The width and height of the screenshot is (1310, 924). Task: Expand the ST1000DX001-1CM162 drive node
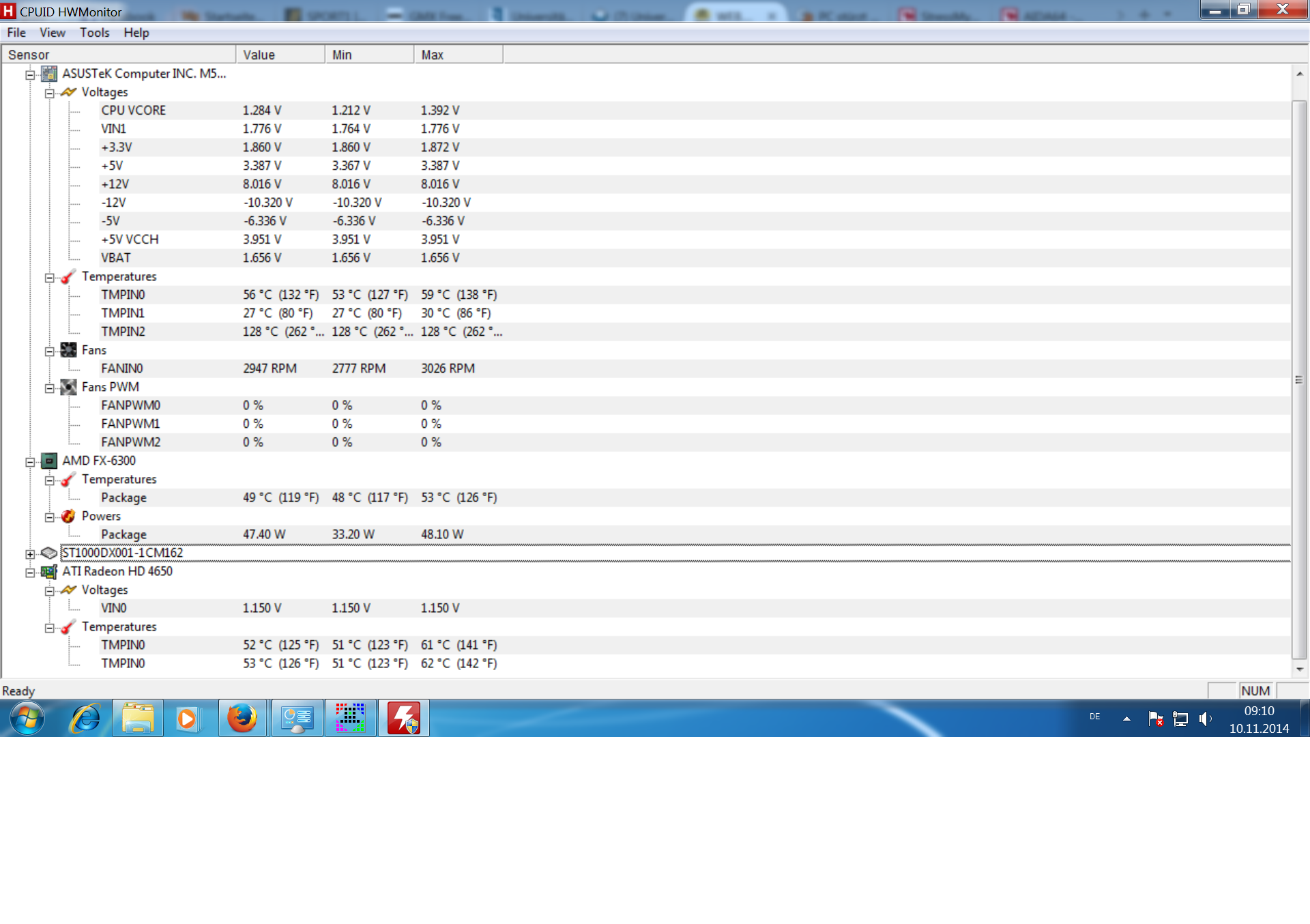pos(30,554)
